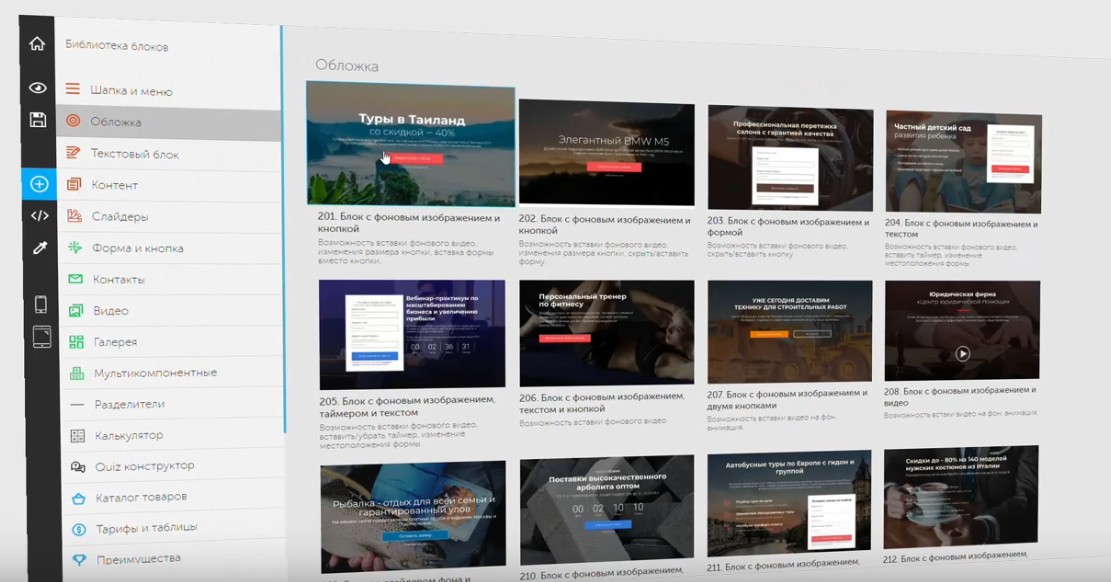The image size is (1111, 582).
Task: Click title 208. Блок с фоновым изображением и видео
Action: [960, 396]
